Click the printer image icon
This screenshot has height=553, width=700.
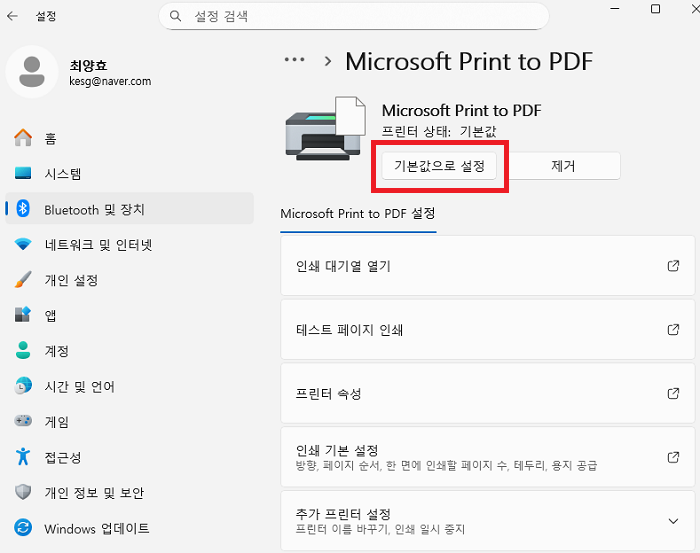point(325,129)
